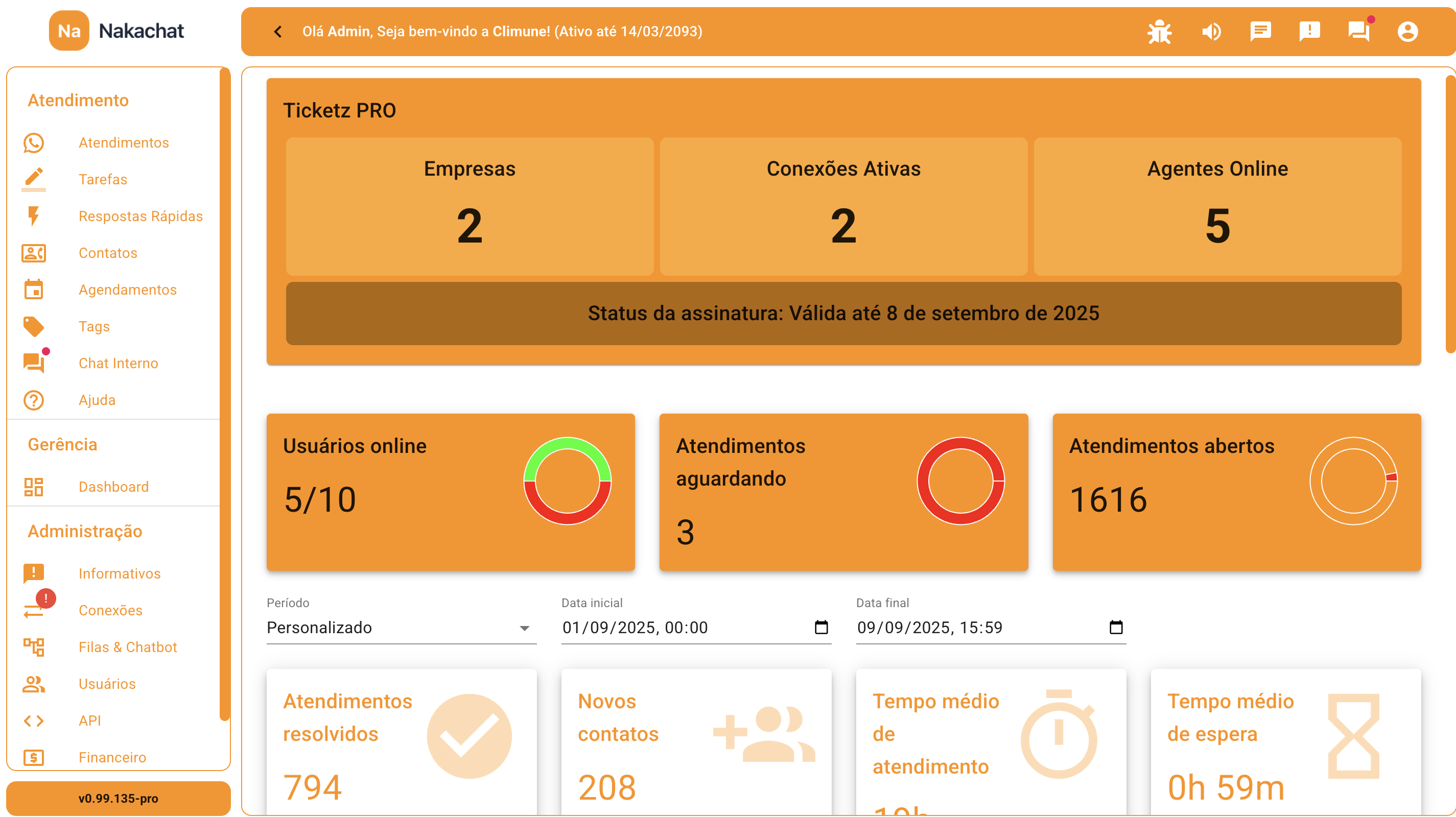Mute notification sound via speaker icon
This screenshot has height=817, width=1456.
click(x=1211, y=32)
